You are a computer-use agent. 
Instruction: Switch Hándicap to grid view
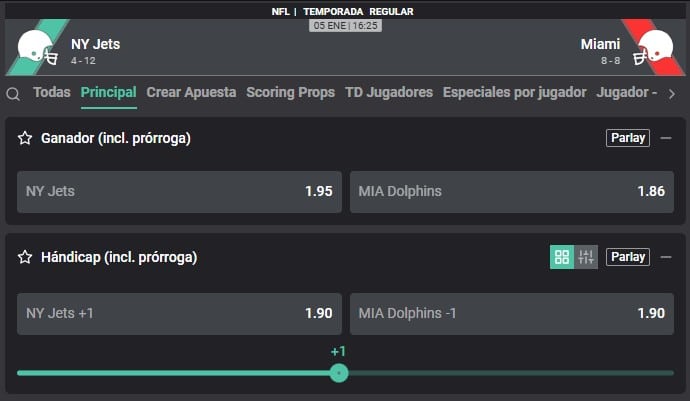[562, 257]
